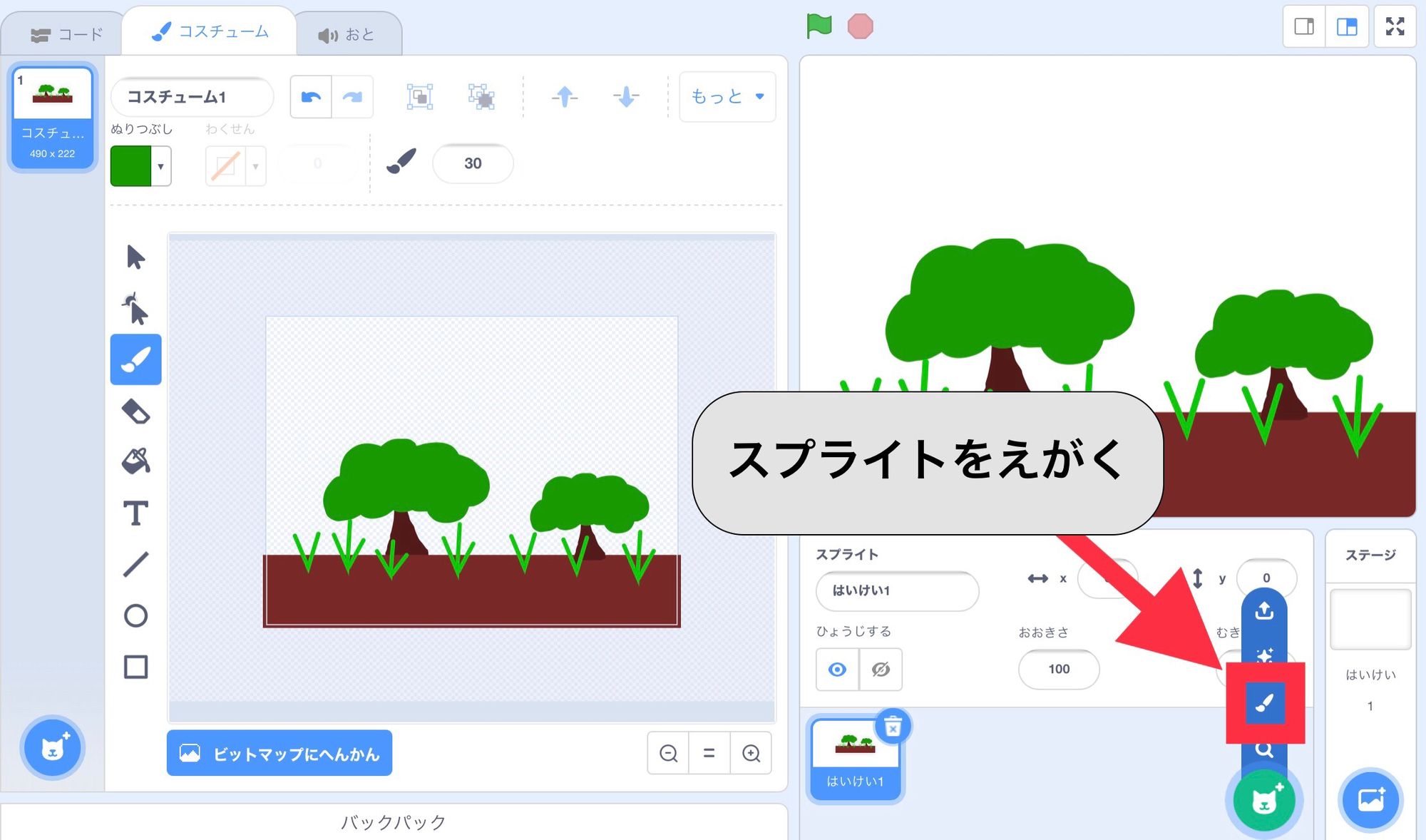Click the Undo icon in the paint editor
The width and height of the screenshot is (1426, 840).
coord(312,97)
